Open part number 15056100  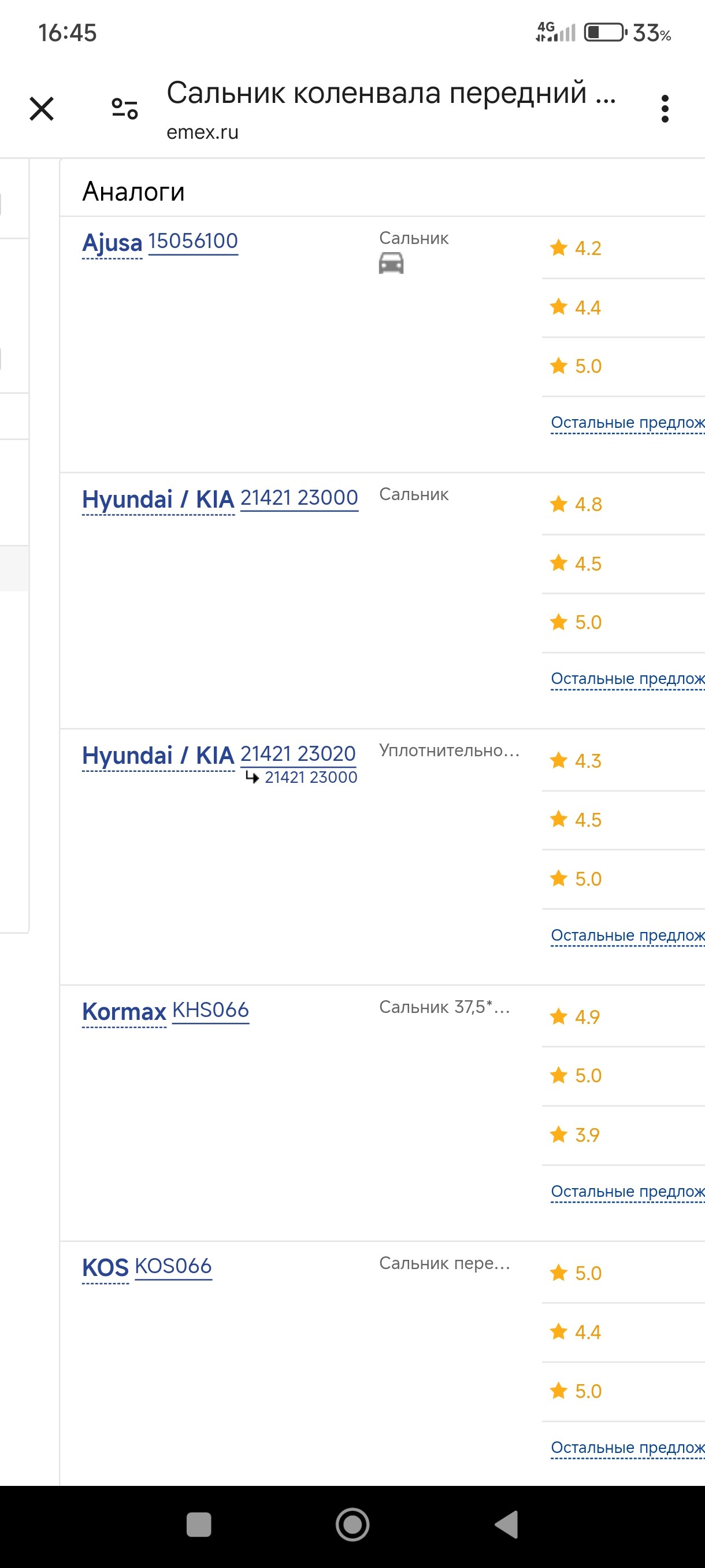193,241
